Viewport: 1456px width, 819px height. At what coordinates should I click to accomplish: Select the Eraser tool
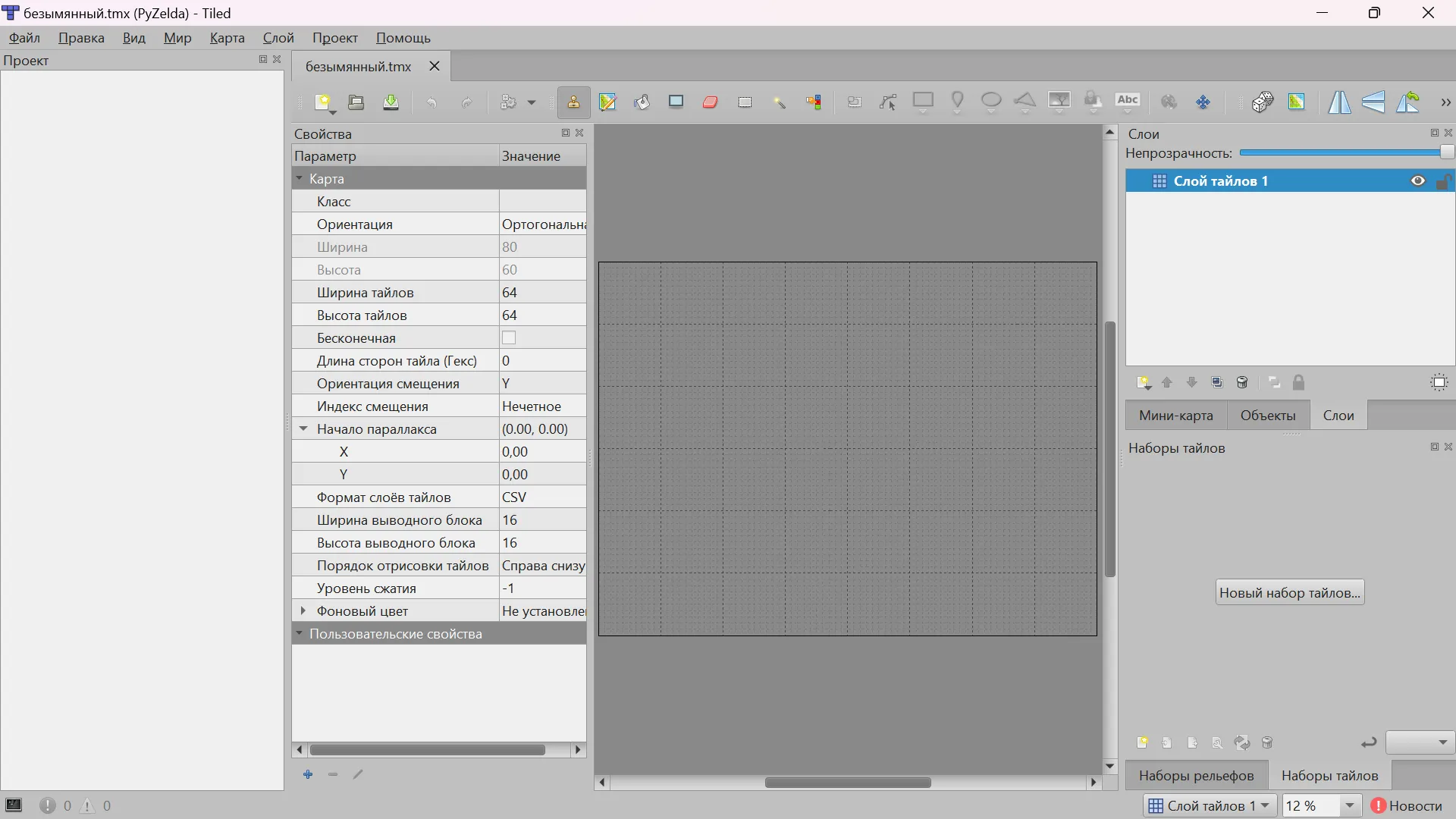point(710,102)
